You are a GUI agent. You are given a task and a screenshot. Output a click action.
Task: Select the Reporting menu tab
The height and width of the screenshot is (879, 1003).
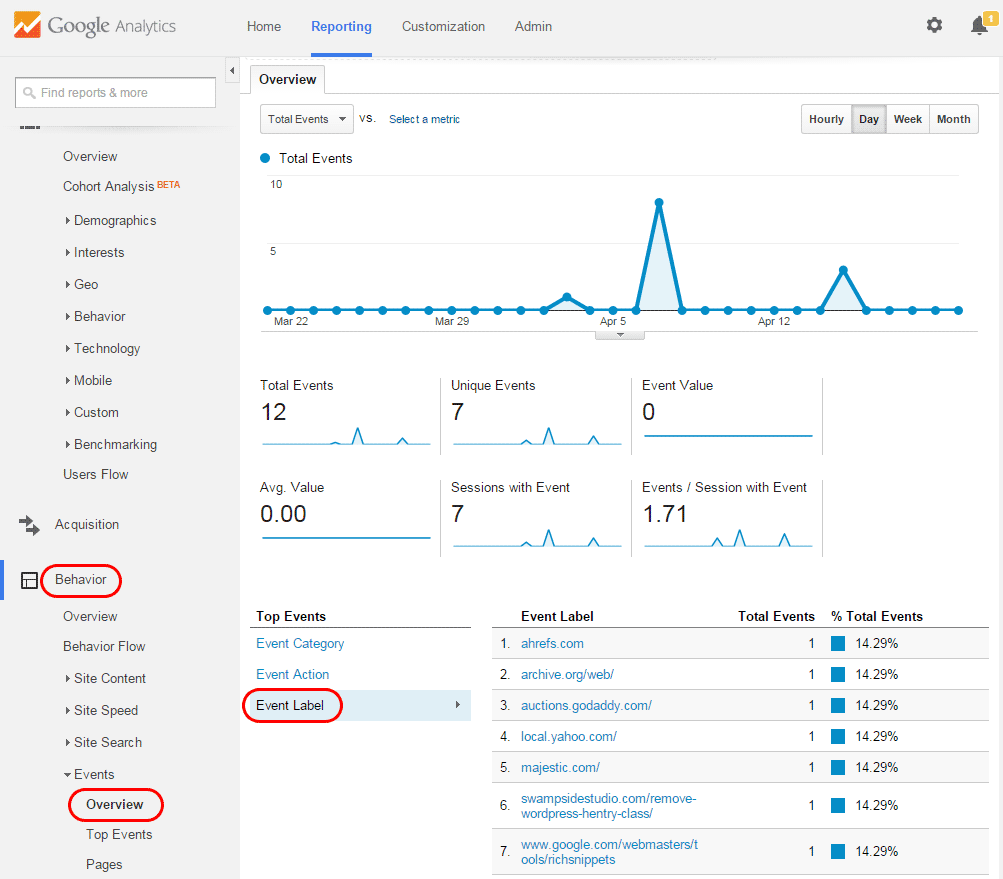coord(341,26)
